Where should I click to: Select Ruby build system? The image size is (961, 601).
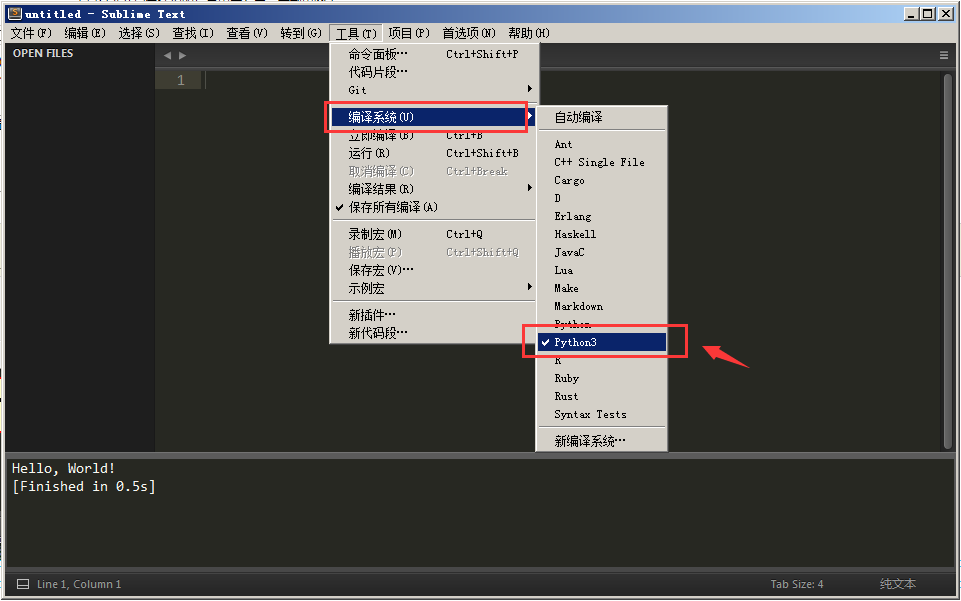click(x=602, y=378)
